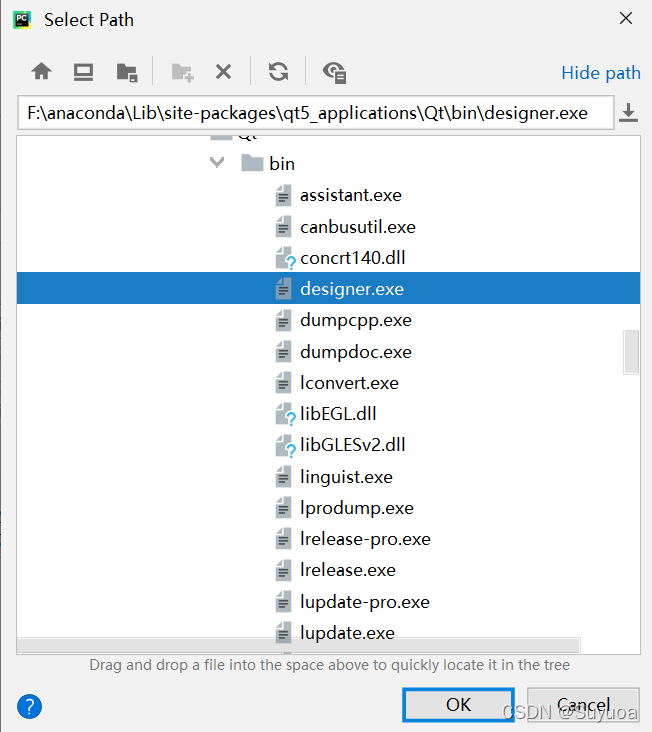Screen dimensions: 652x732
Task: Click the Hide path link
Action: (x=601, y=72)
